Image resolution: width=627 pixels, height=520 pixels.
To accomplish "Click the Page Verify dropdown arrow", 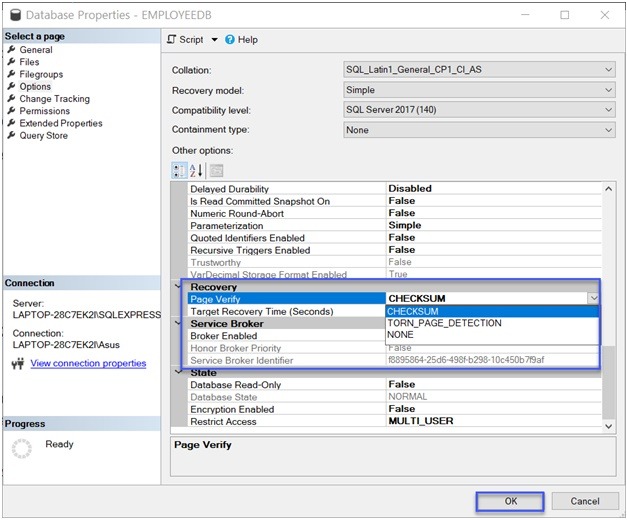I will point(593,298).
